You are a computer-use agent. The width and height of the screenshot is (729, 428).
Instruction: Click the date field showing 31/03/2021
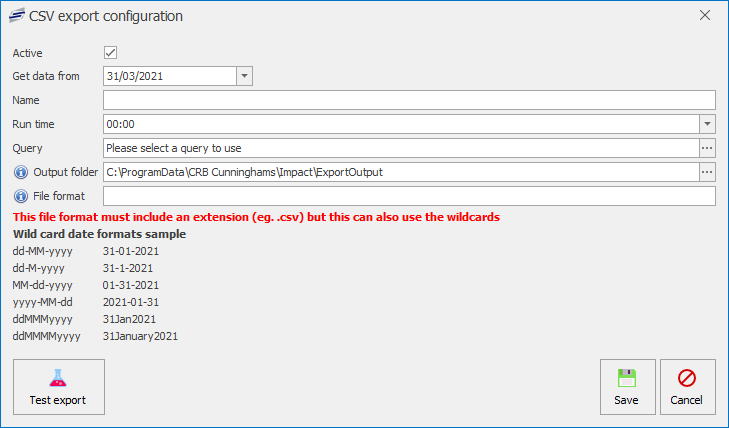169,76
